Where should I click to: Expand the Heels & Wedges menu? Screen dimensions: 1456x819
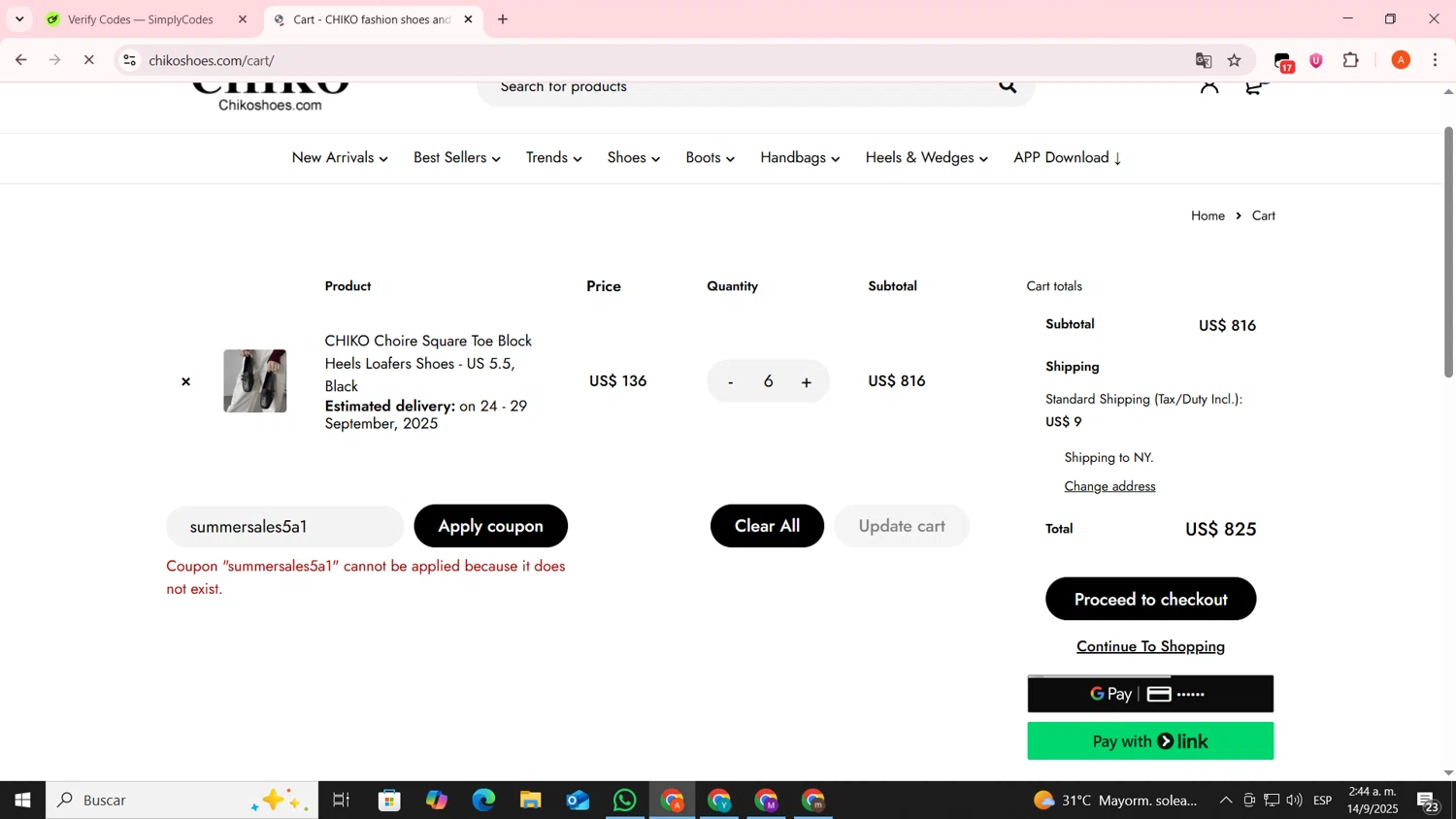point(927,157)
